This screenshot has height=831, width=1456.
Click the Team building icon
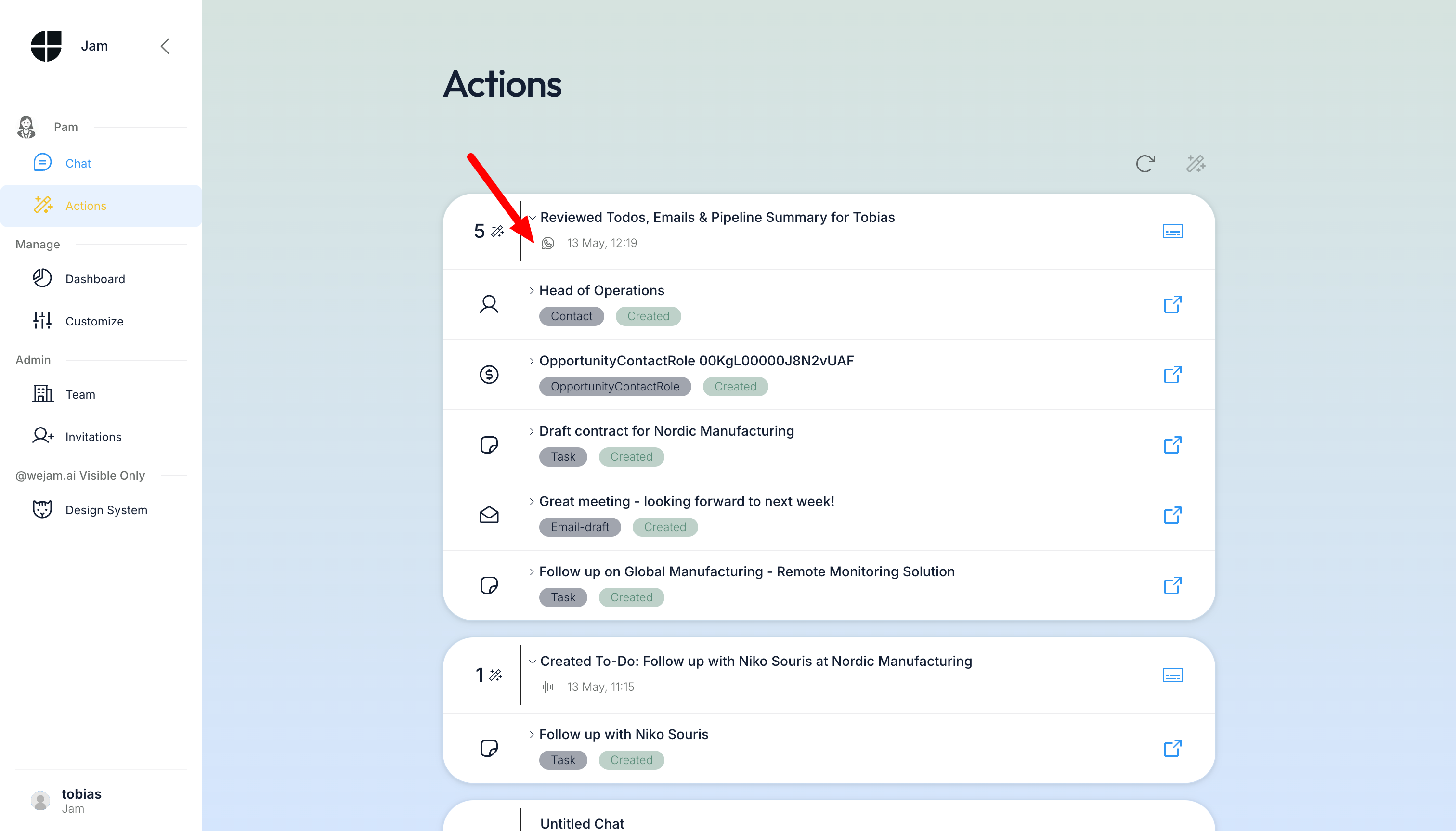point(43,393)
